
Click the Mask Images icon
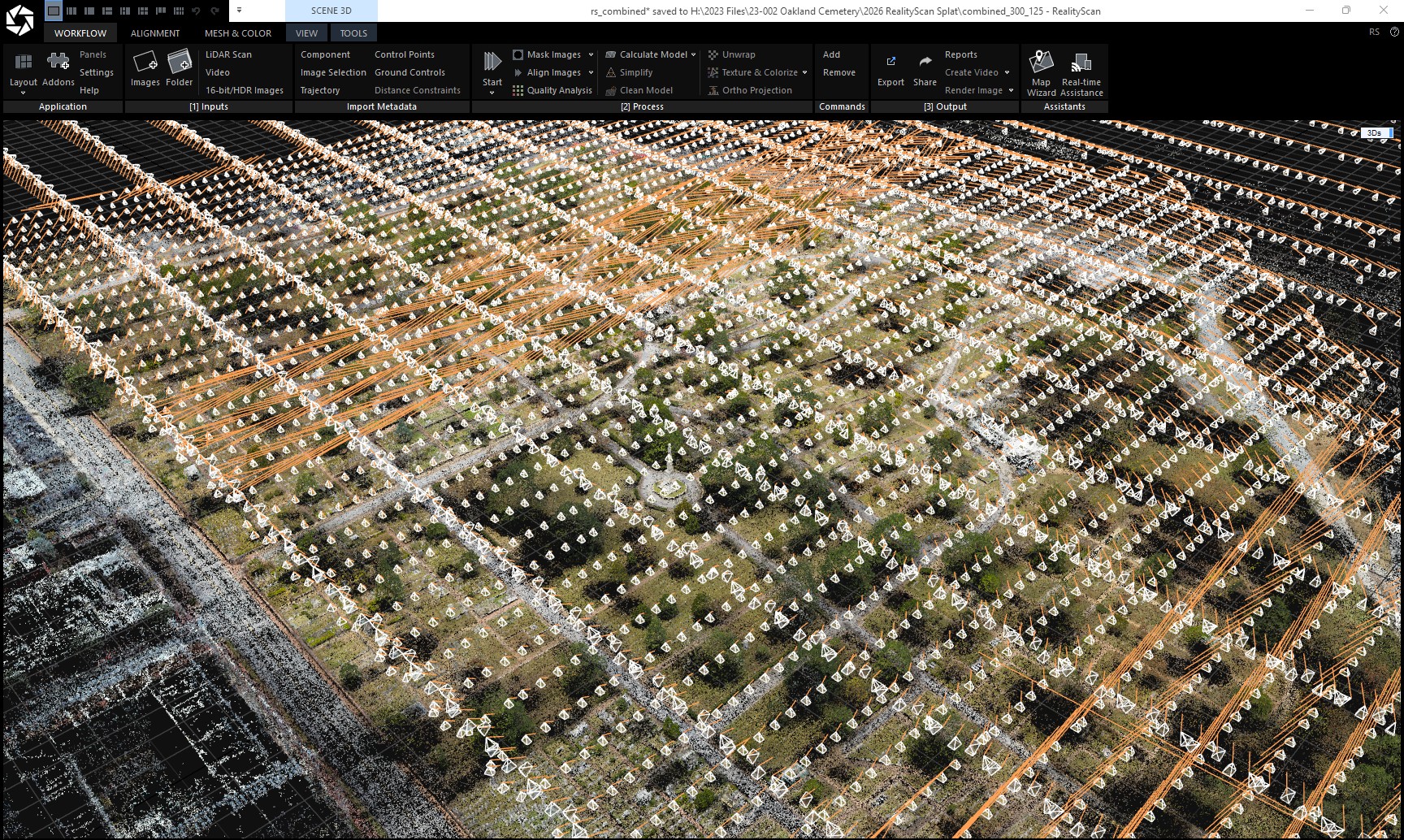[518, 54]
